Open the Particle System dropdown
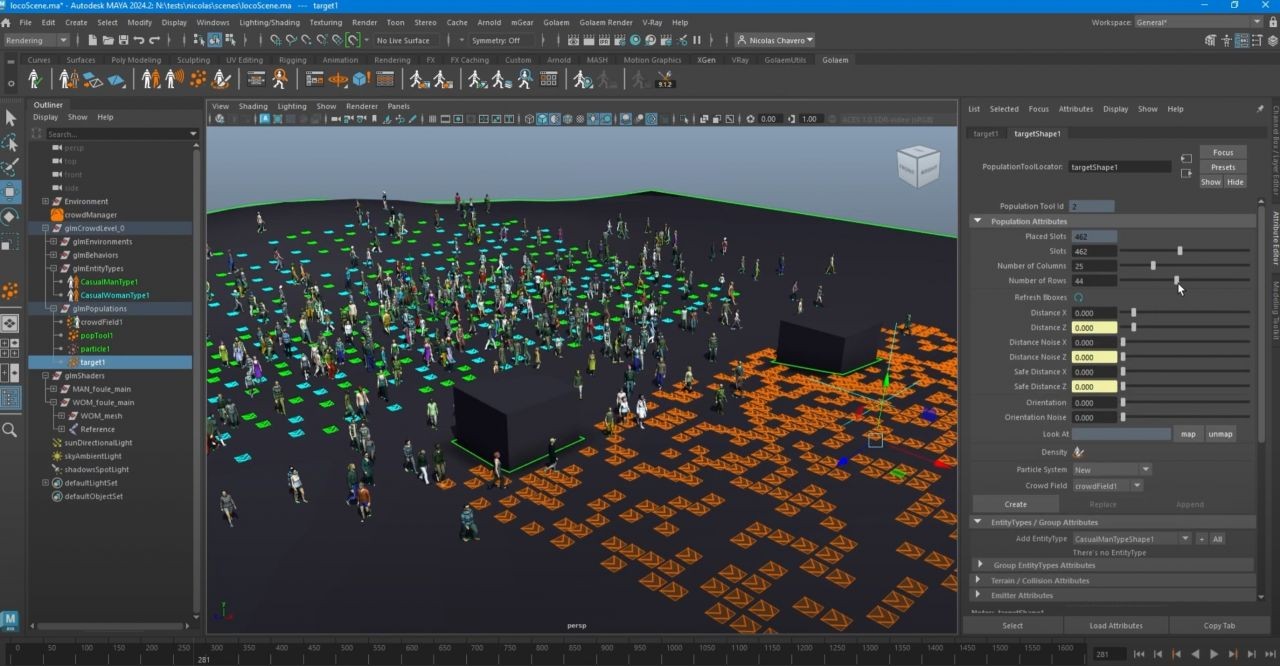Image resolution: width=1280 pixels, height=666 pixels. pos(1112,469)
